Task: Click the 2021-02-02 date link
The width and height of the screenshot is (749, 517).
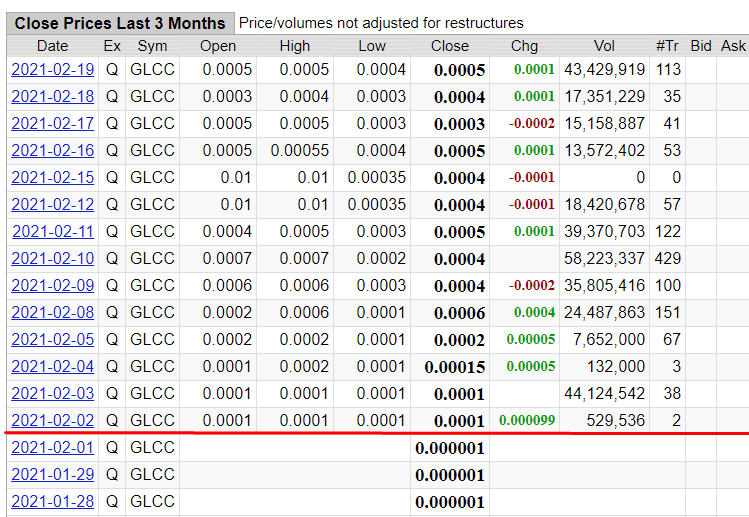Action: coord(52,421)
